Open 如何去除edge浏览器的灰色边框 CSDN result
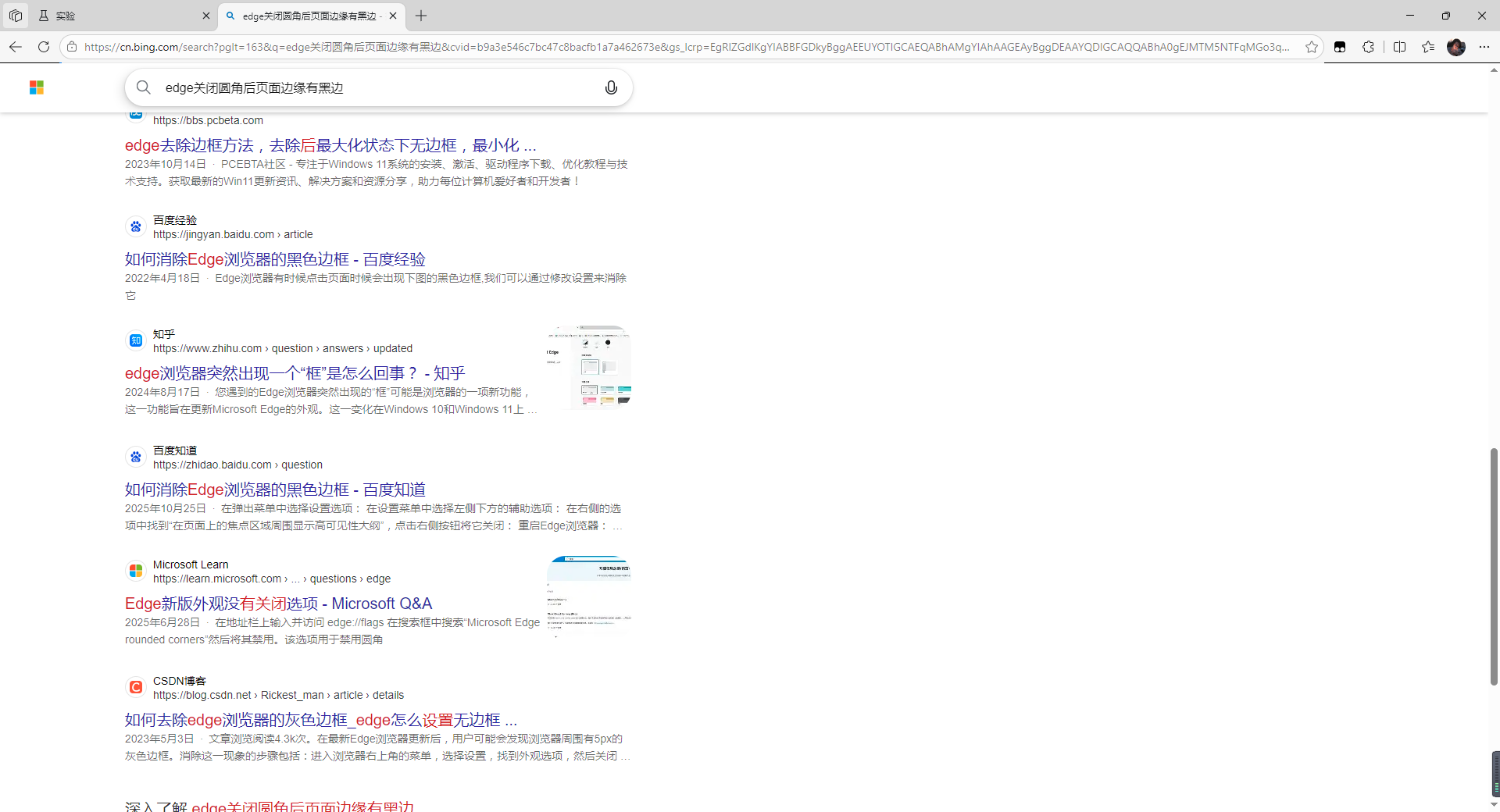This screenshot has width=1500, height=812. [321, 720]
